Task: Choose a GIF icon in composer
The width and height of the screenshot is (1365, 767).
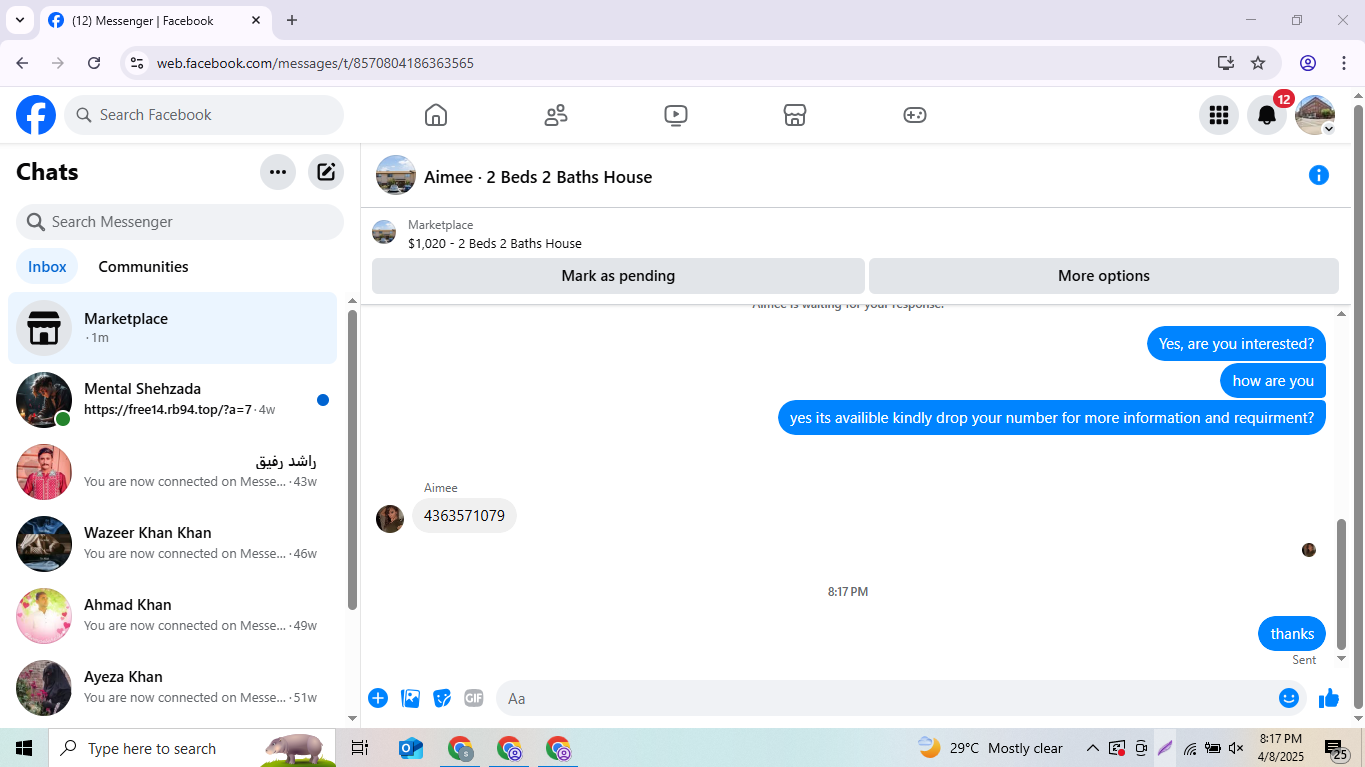Action: [x=474, y=698]
